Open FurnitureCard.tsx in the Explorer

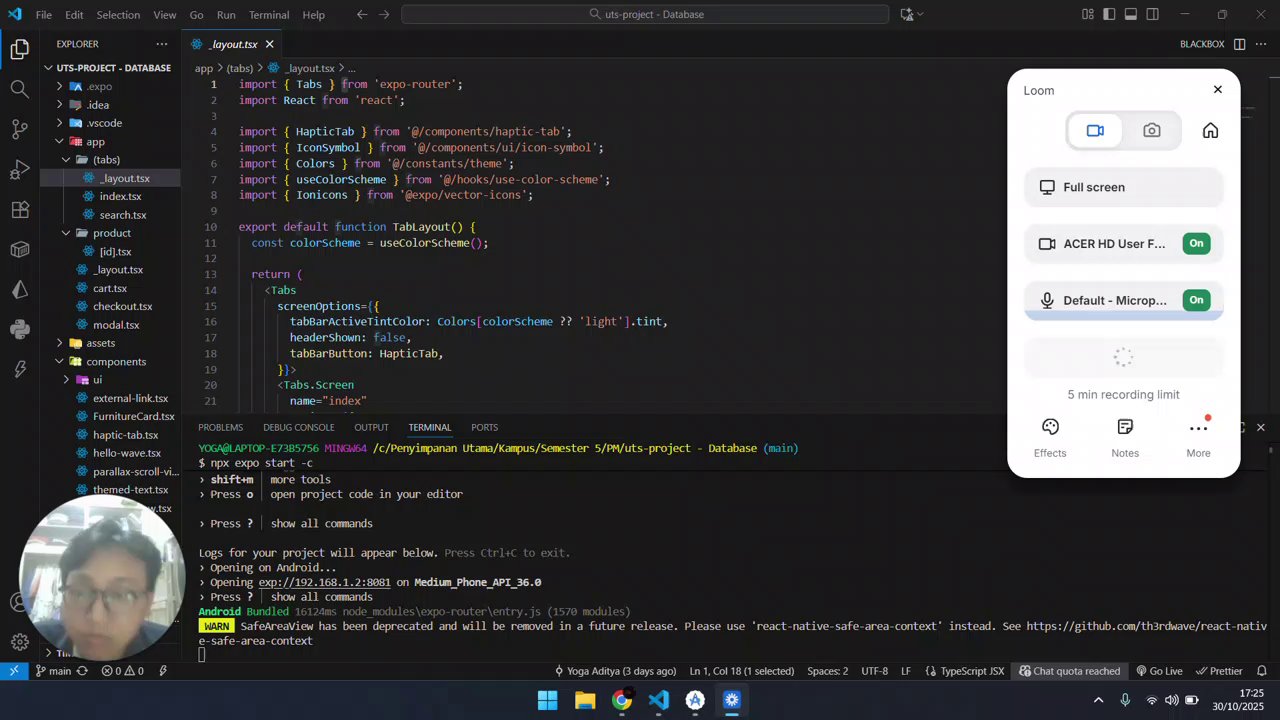(133, 416)
